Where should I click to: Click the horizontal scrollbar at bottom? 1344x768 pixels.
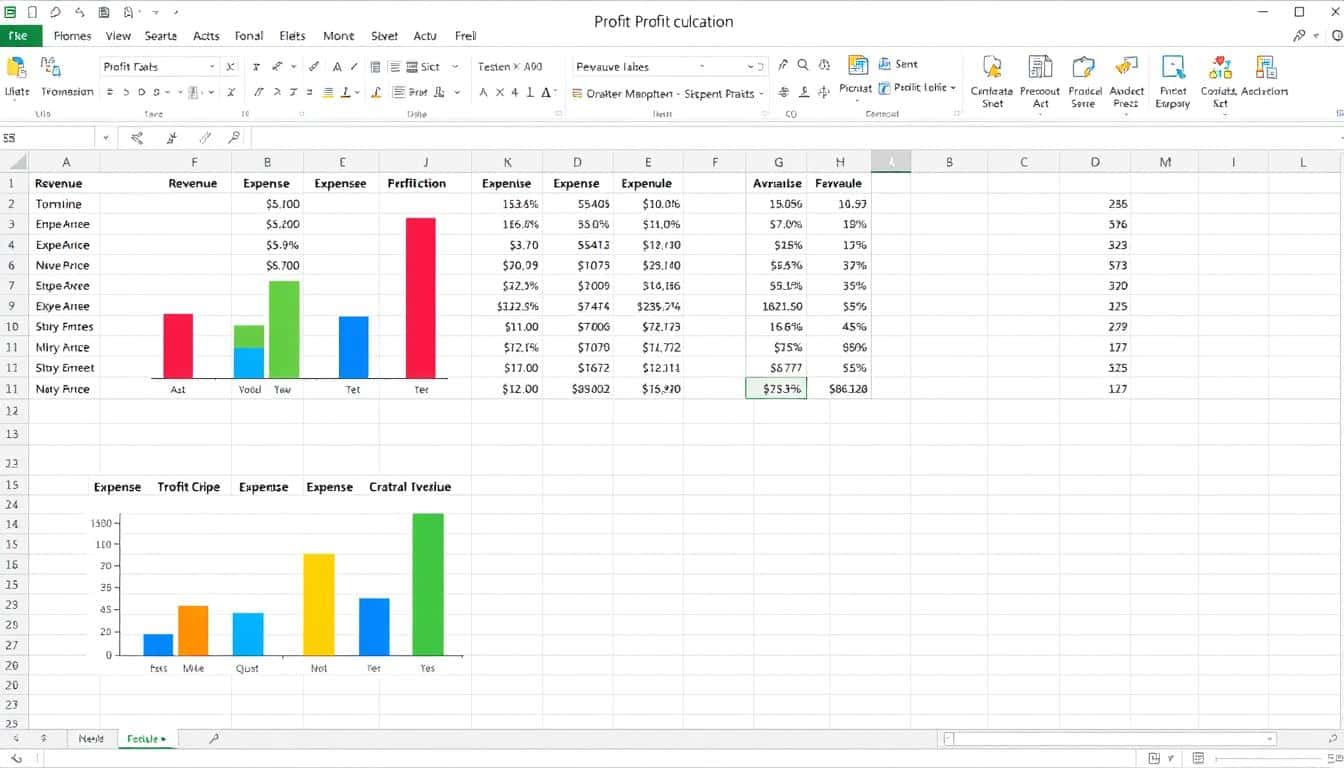tap(1110, 739)
